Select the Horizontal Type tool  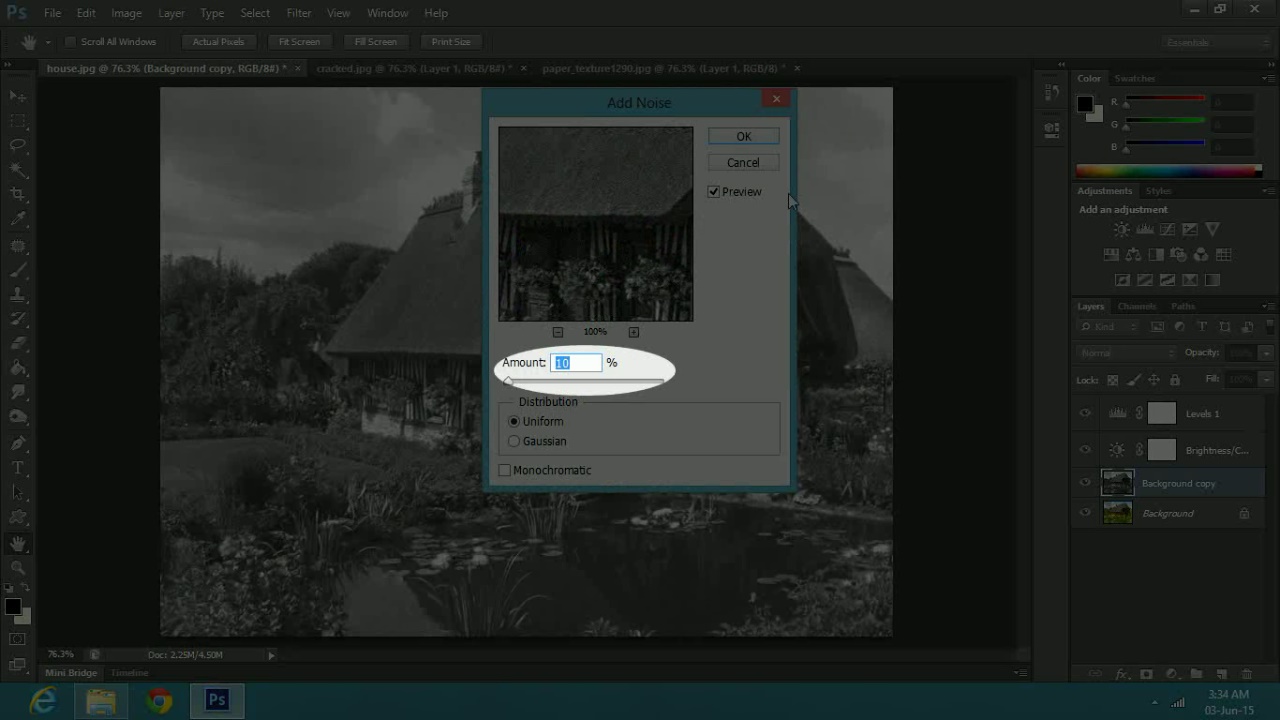(x=18, y=467)
